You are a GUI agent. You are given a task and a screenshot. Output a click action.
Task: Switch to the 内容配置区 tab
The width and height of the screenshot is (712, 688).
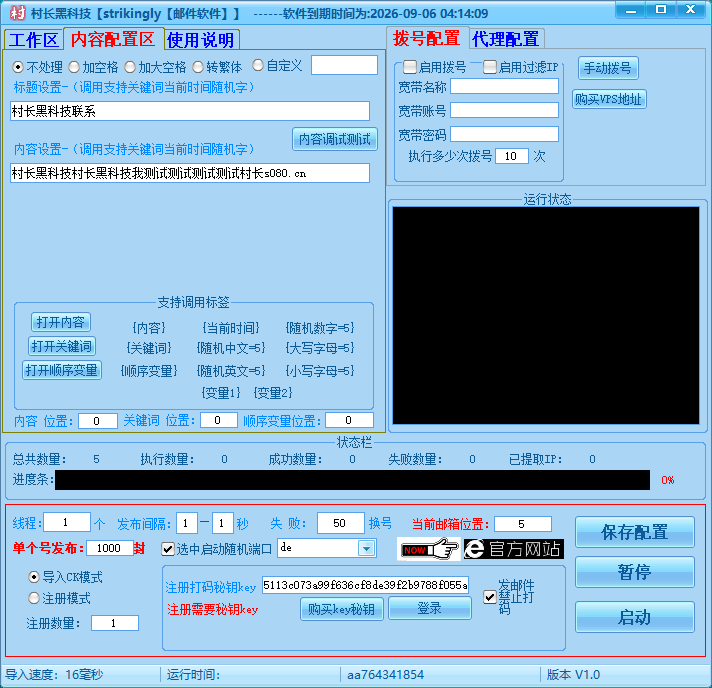(113, 39)
